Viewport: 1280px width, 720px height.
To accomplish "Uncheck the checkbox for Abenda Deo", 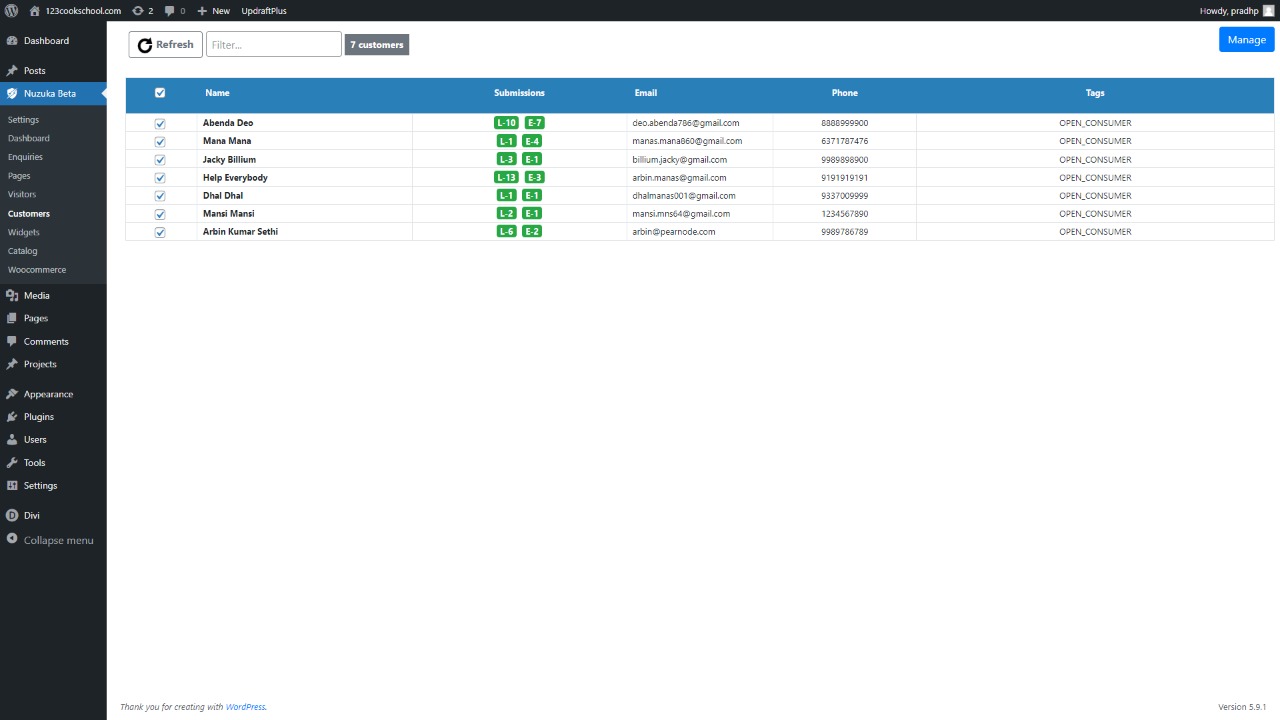I will click(x=160, y=124).
